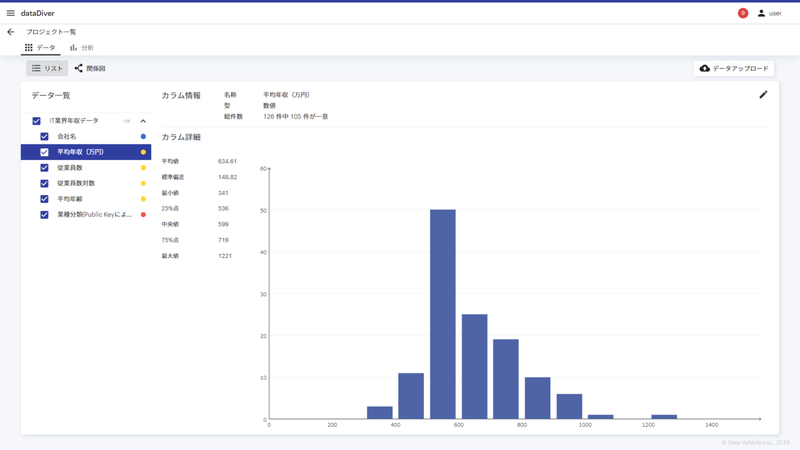This screenshot has width=800, height=450.
Task: Toggle the IT業界年収データ checkbox
Action: click(x=36, y=121)
